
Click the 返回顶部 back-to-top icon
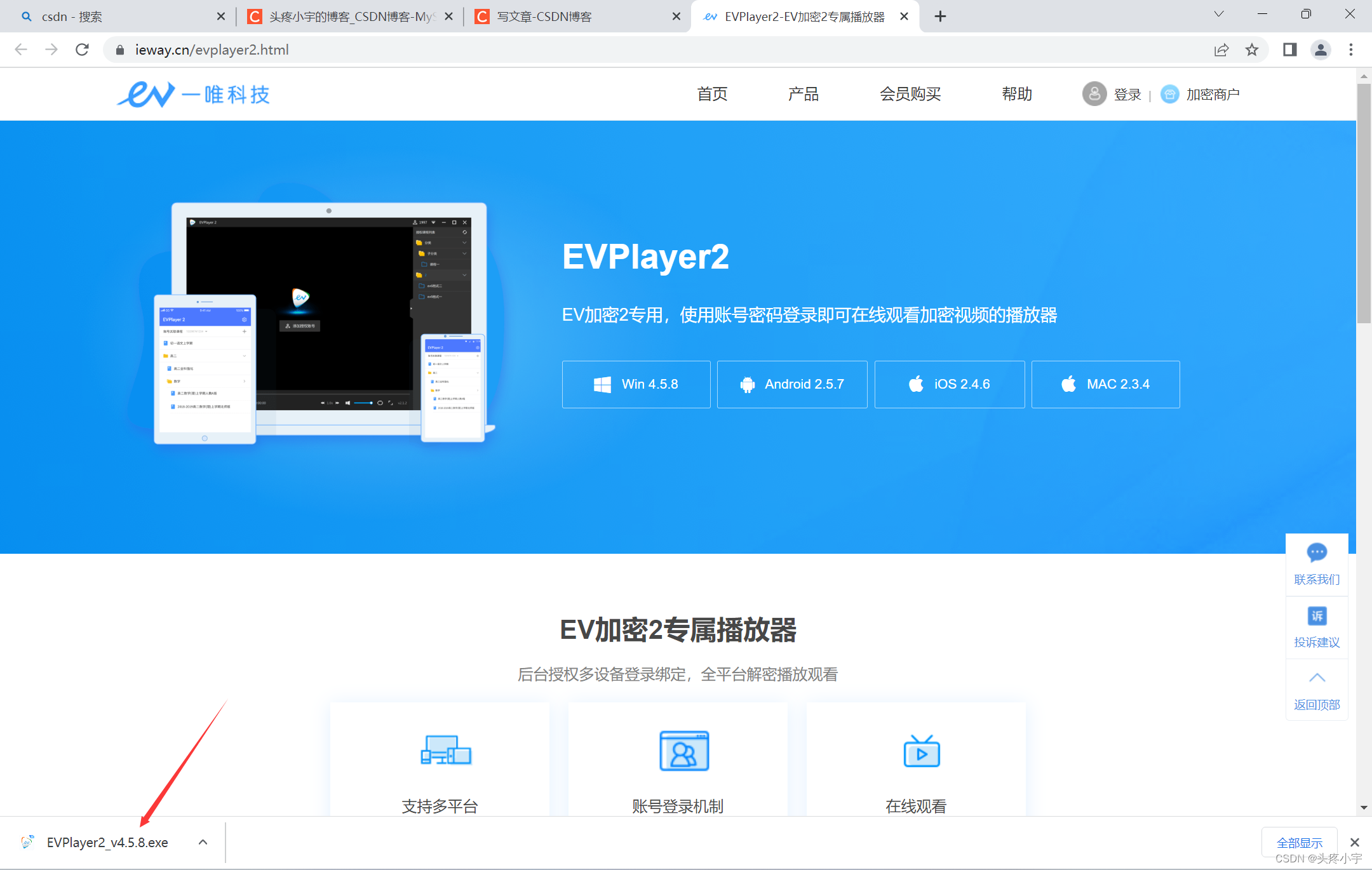[1317, 678]
